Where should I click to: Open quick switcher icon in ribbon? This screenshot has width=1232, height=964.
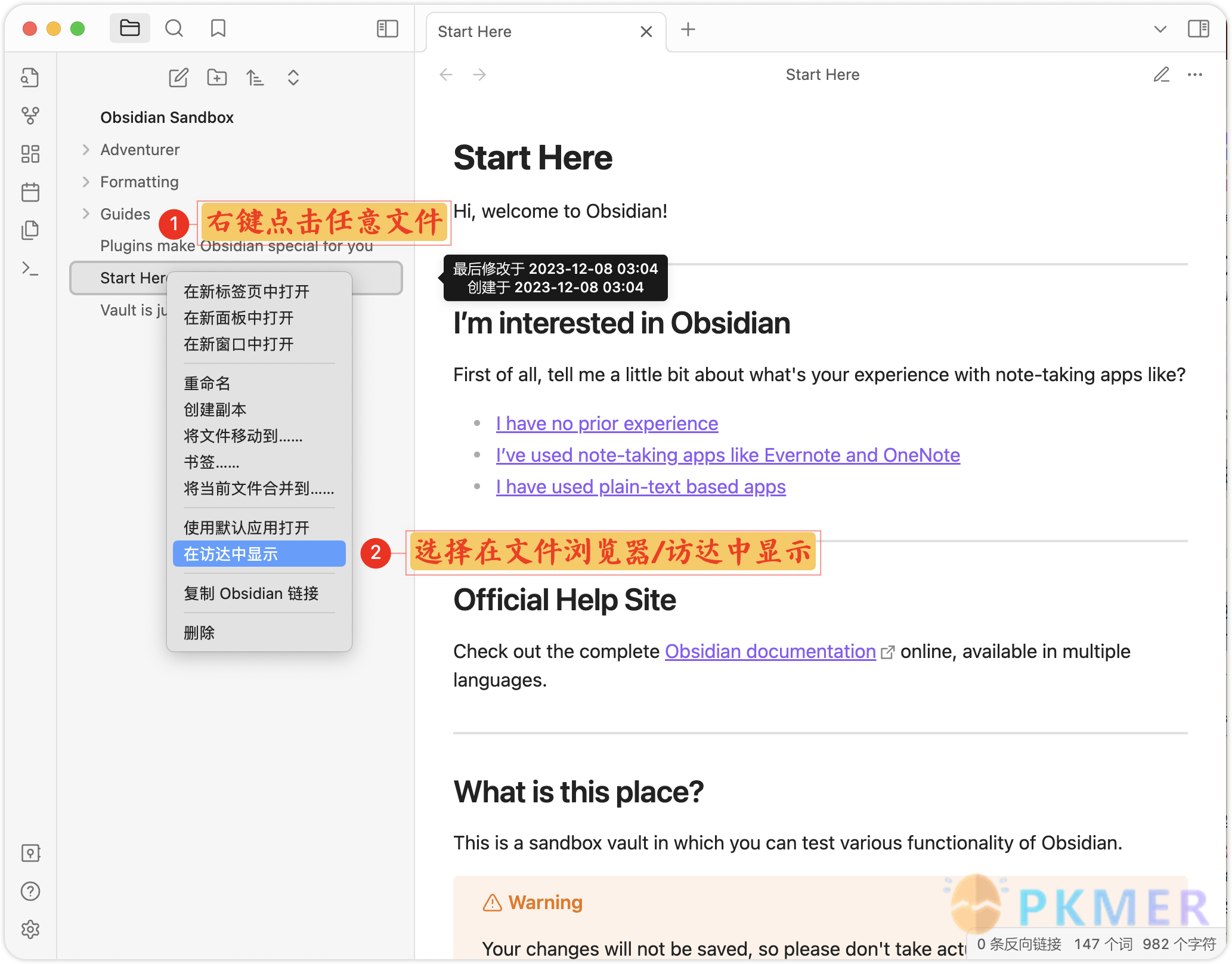[x=30, y=78]
